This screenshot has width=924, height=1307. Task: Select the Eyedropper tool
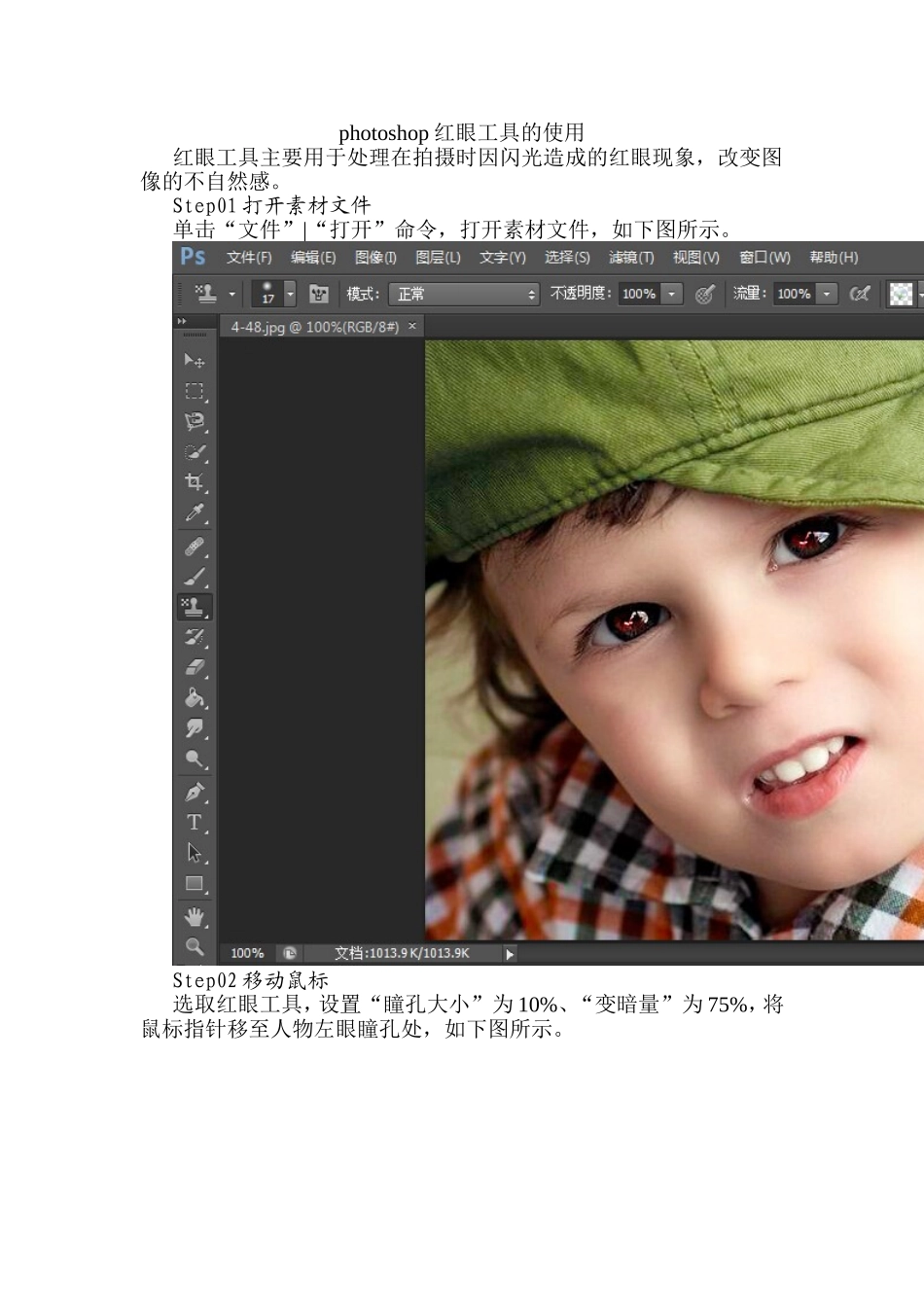[x=195, y=512]
